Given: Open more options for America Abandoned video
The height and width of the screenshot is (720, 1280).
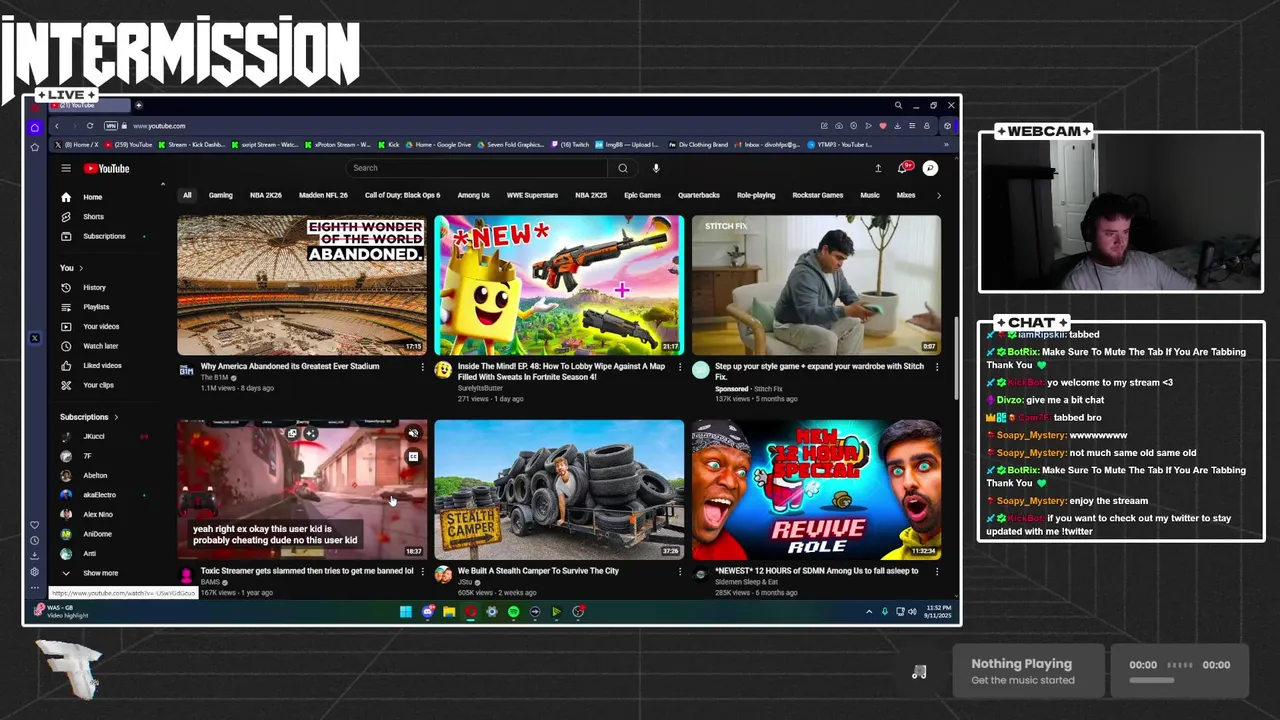Looking at the screenshot, I should coord(422,367).
